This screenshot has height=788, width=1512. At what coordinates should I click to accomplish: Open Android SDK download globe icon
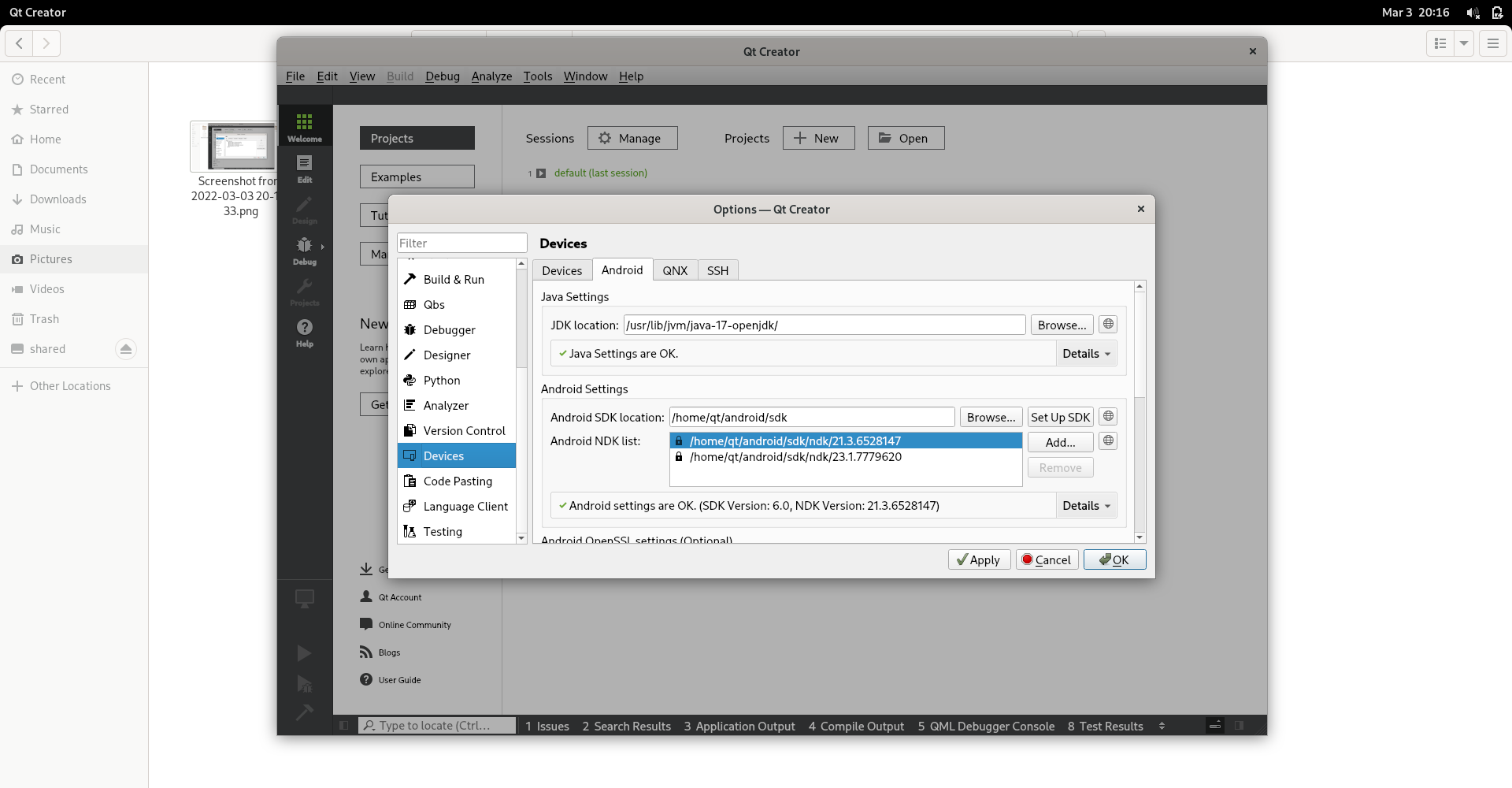(1108, 417)
